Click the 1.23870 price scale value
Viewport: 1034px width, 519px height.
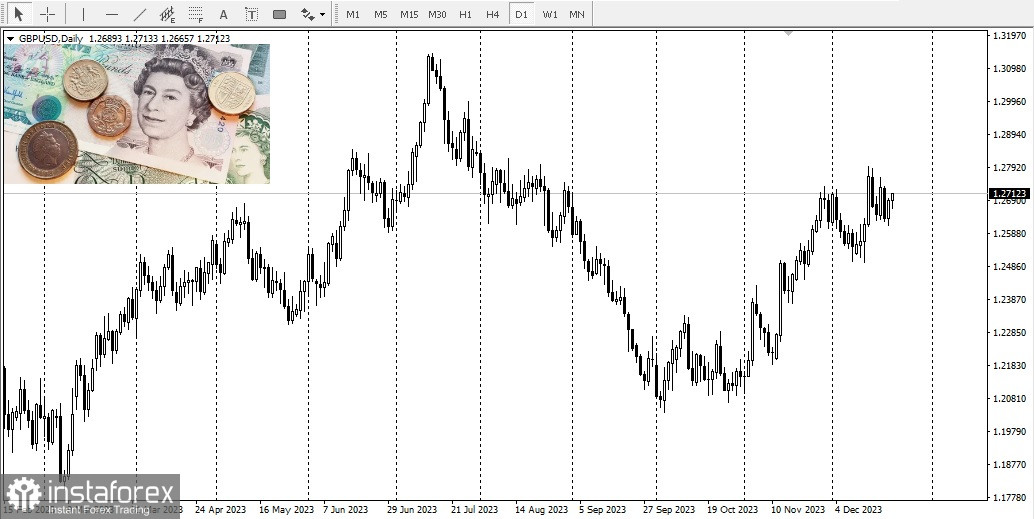1008,299
